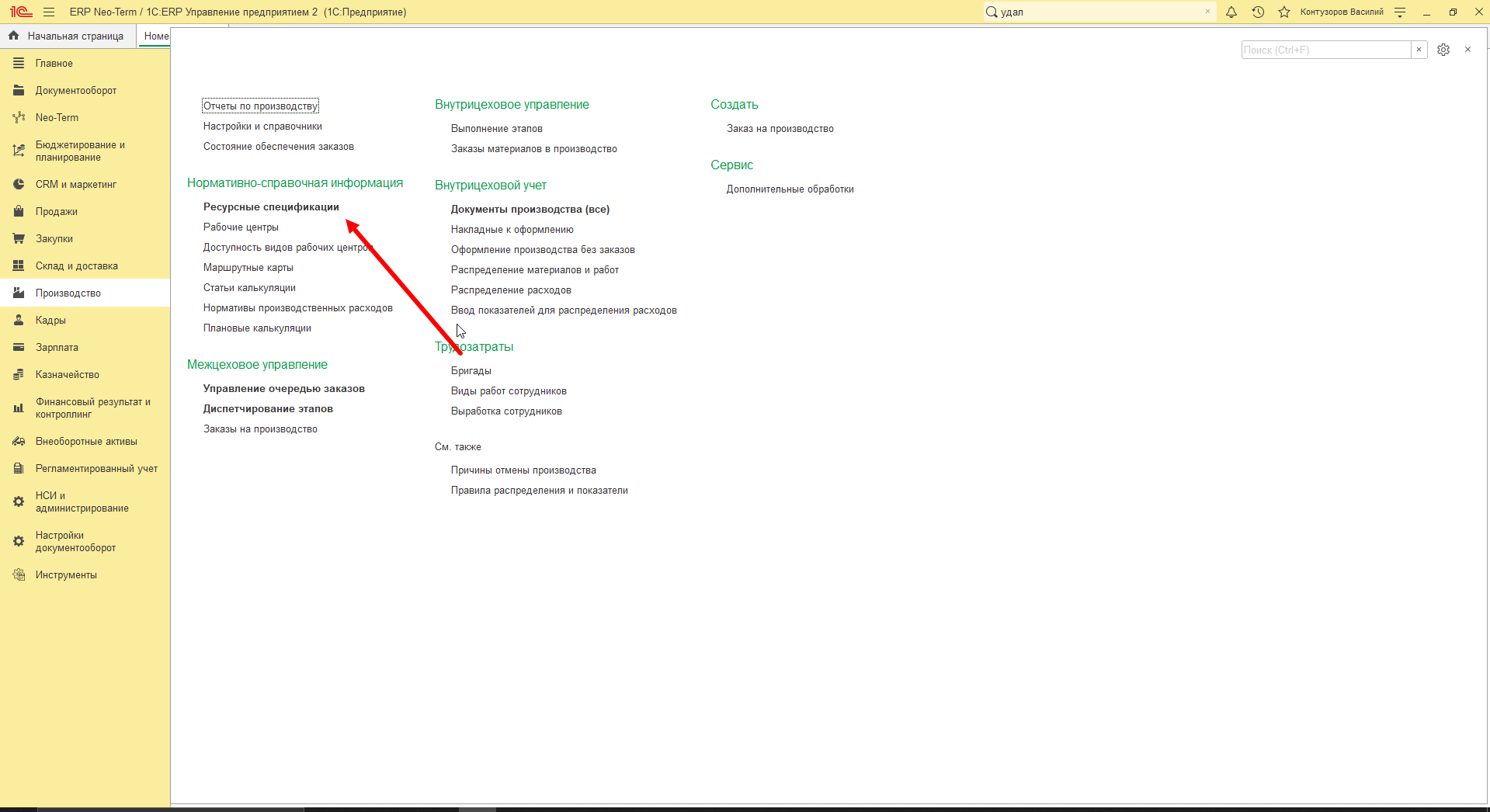Open Отчеты по производству link

coord(260,106)
